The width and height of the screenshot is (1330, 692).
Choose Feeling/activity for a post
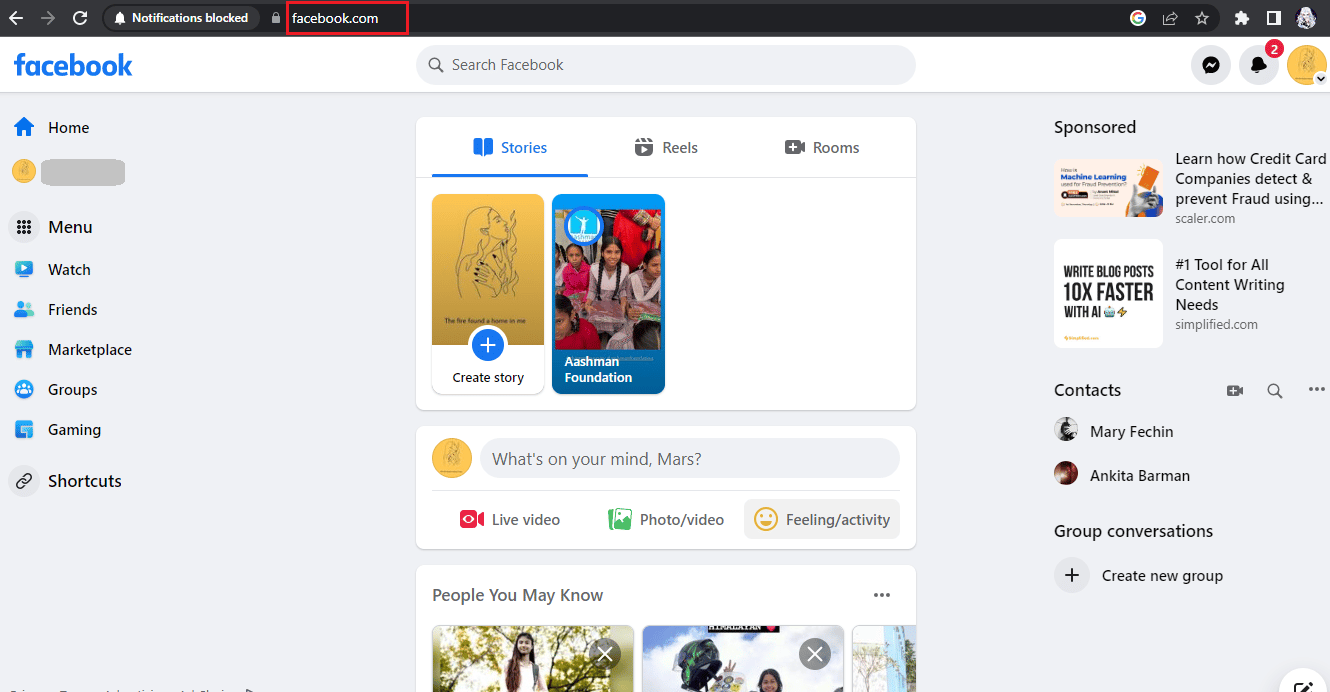pyautogui.click(x=822, y=520)
